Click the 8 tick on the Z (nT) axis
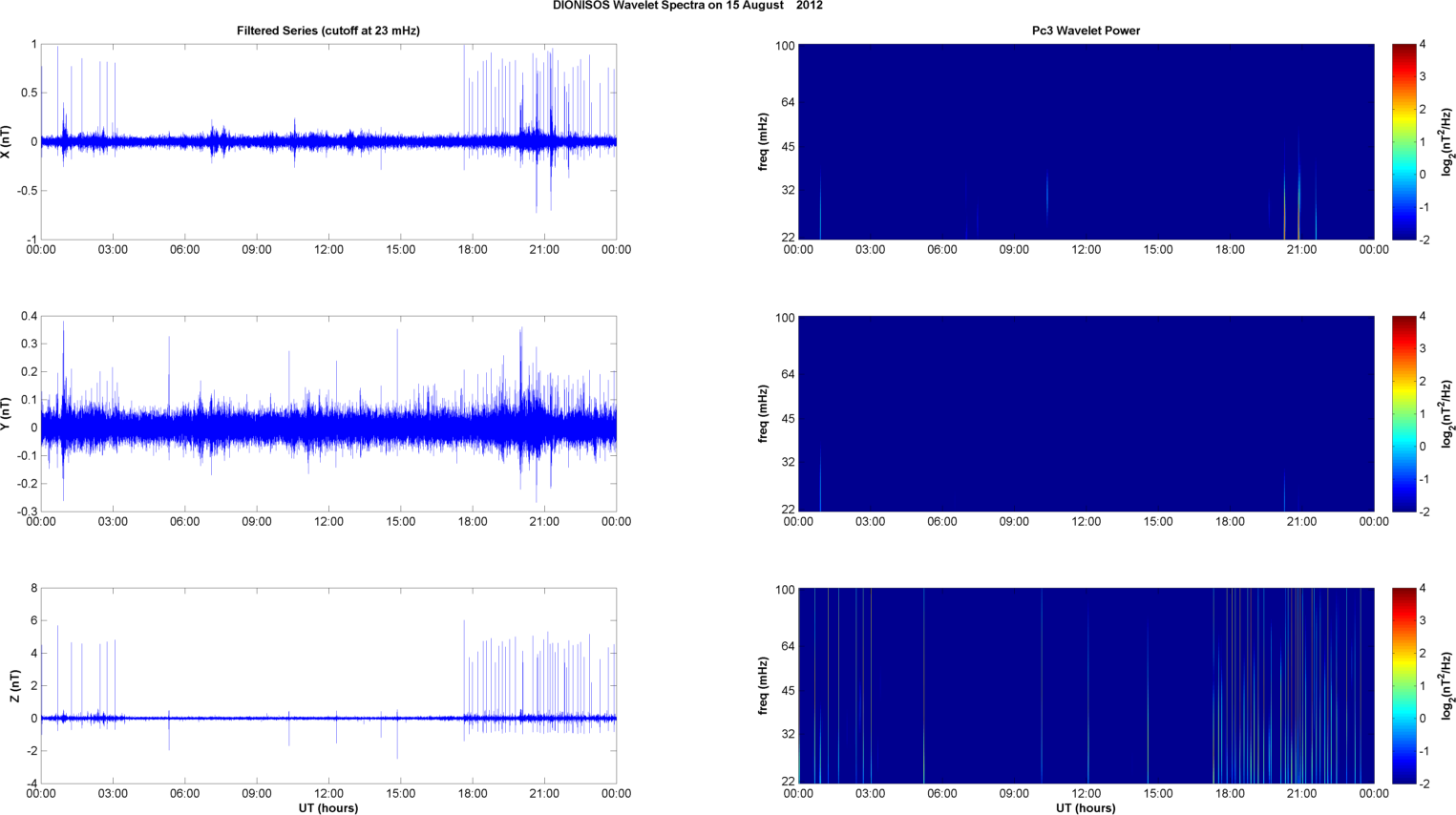Image resolution: width=1456 pixels, height=815 pixels. click(33, 588)
